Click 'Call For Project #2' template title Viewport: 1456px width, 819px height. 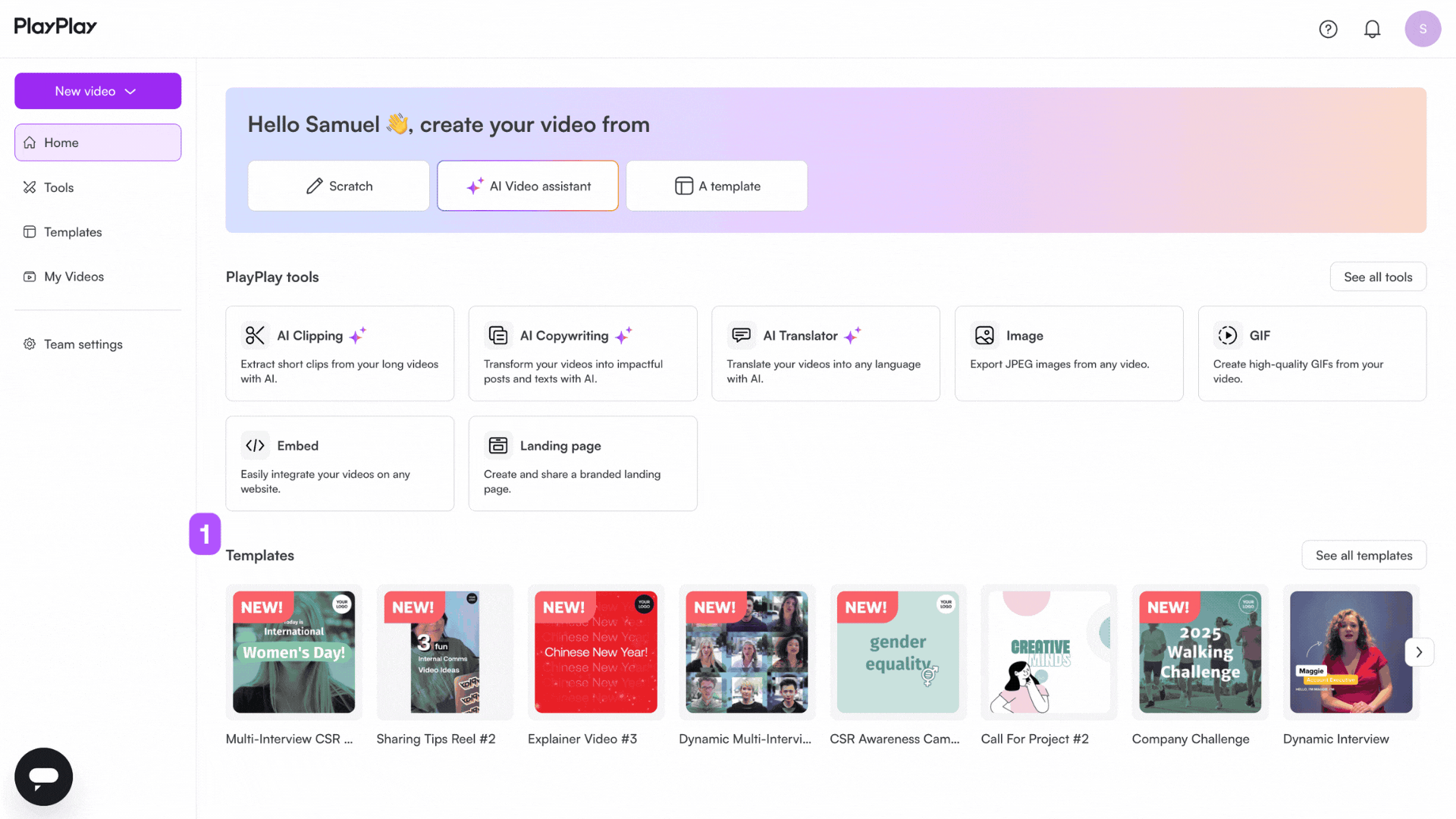[1034, 739]
